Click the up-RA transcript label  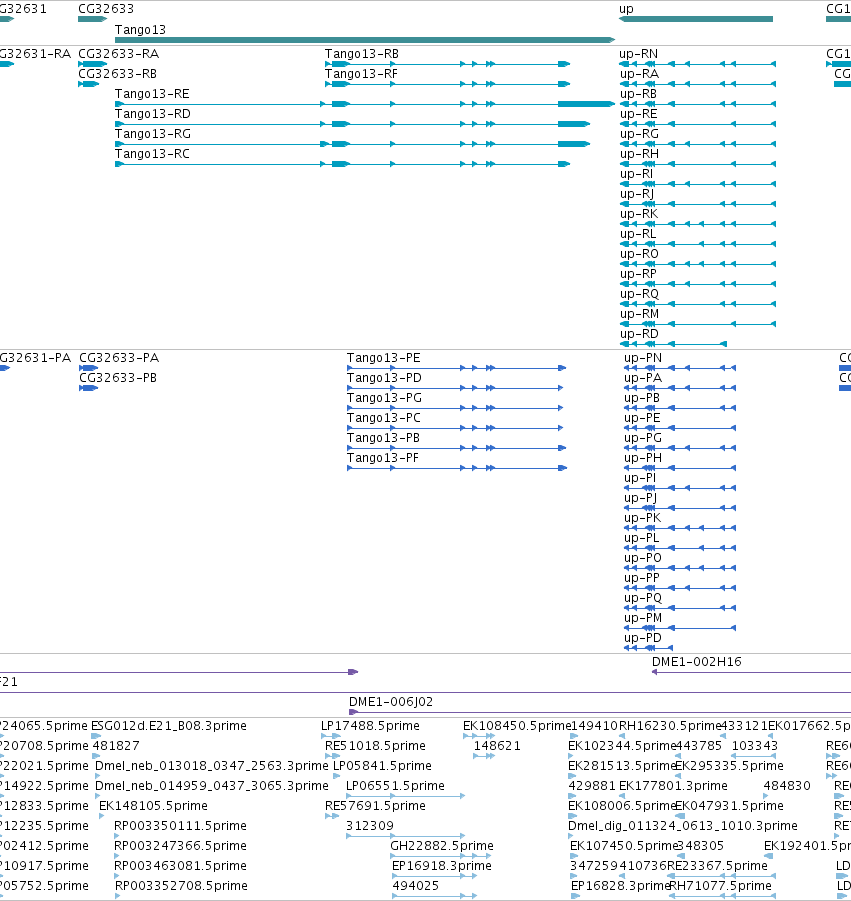coord(639,74)
